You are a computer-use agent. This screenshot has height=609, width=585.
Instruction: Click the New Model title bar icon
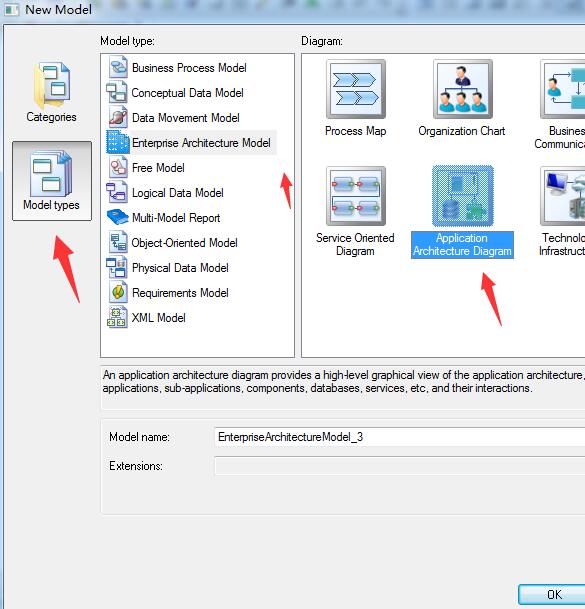pos(12,9)
